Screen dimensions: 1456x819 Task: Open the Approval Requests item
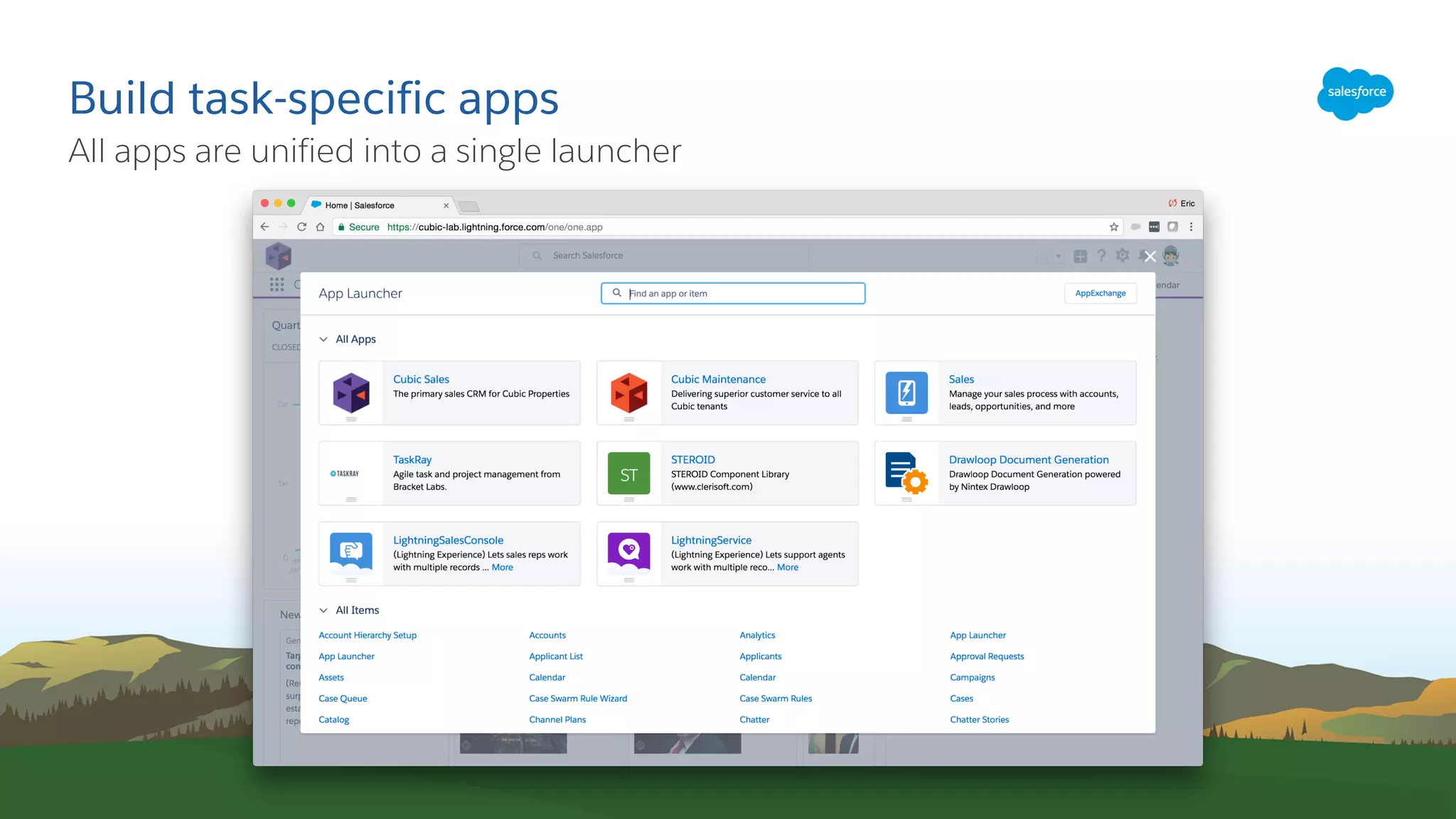click(987, 657)
